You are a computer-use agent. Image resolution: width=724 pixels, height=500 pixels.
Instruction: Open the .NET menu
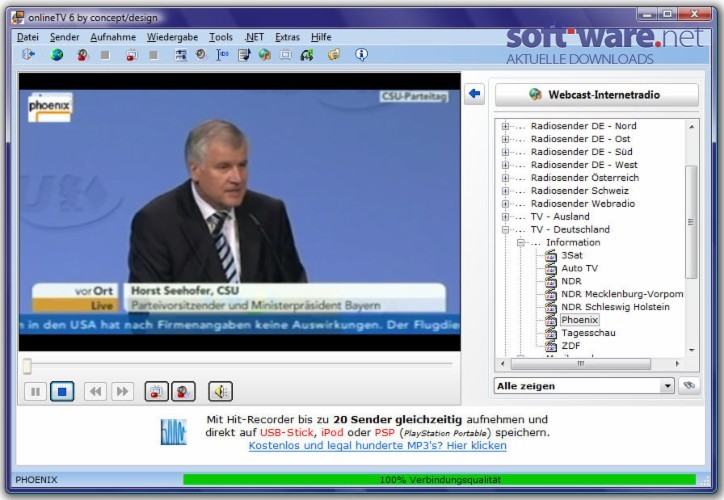click(x=254, y=37)
